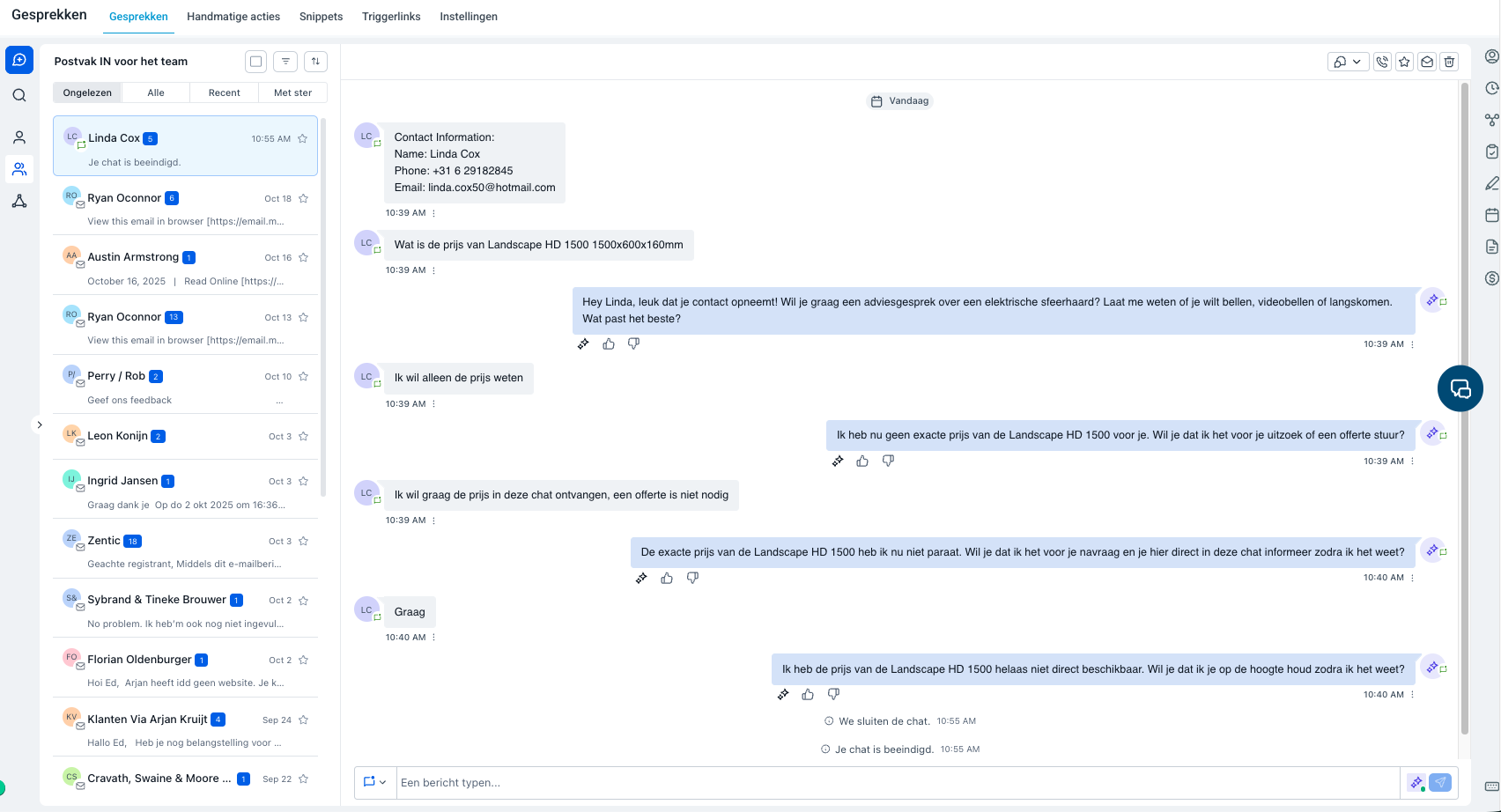Image resolution: width=1501 pixels, height=812 pixels.
Task: Mark the conversation unread with the envelope icon
Action: coord(1427,62)
